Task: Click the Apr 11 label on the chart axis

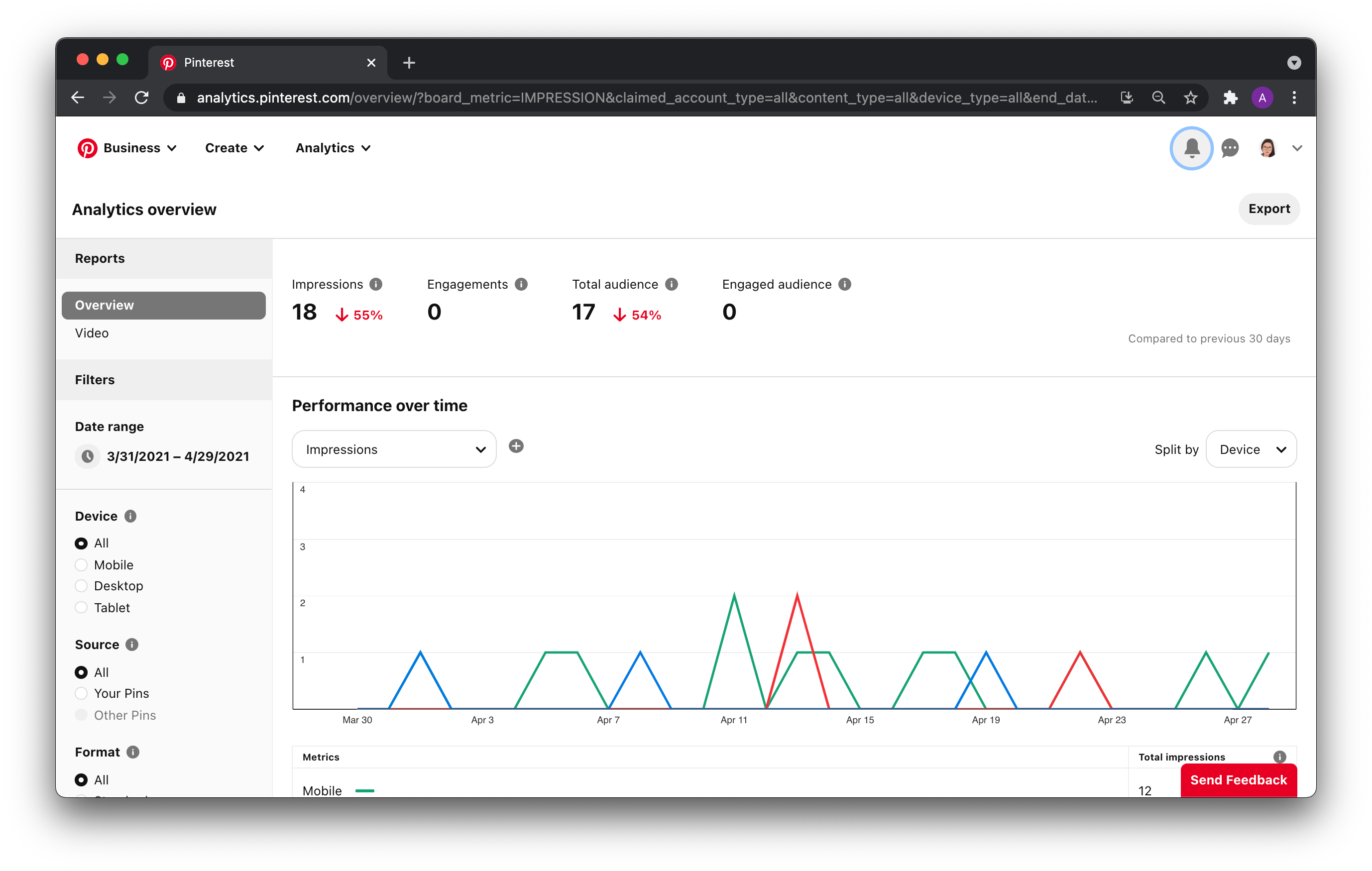Action: [x=733, y=720]
